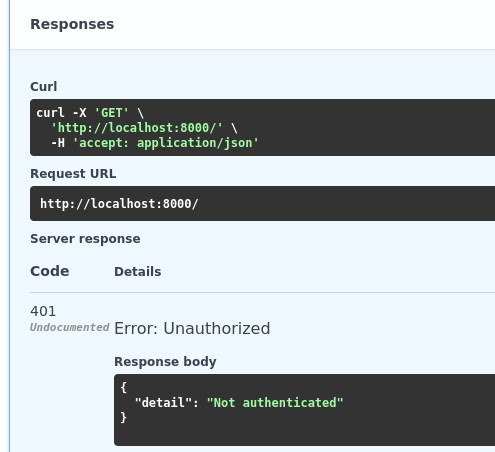This screenshot has height=452, width=495.
Task: Click the 'http://localhost:8000/' line in curl block
Action: [x=144, y=128]
